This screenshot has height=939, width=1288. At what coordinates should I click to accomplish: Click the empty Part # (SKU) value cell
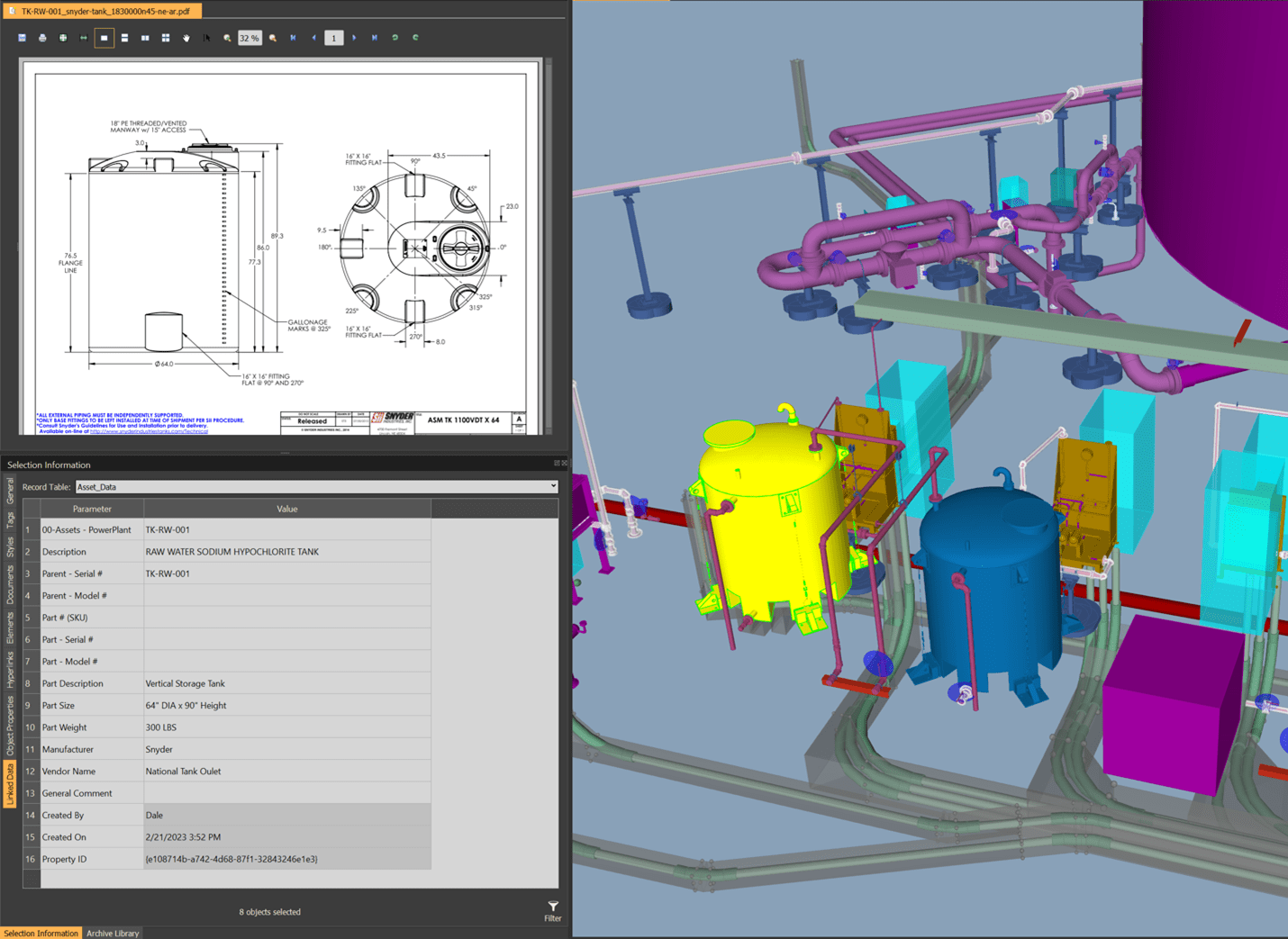tap(287, 618)
